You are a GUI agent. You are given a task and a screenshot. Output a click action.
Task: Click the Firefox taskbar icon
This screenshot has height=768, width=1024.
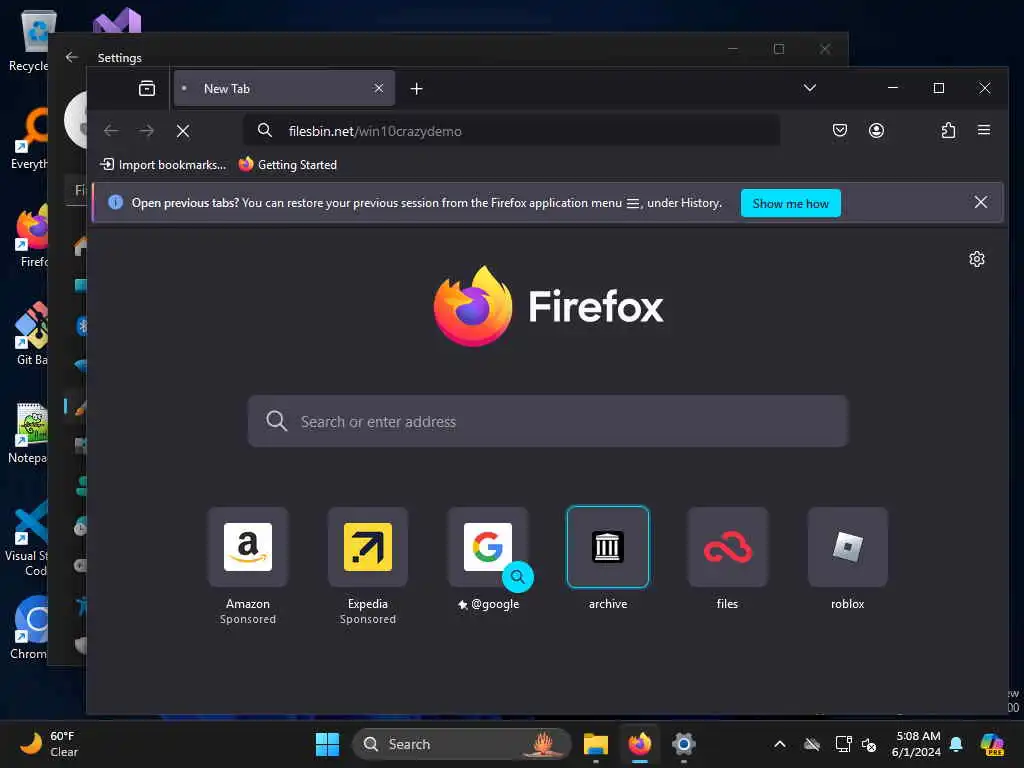pyautogui.click(x=640, y=744)
